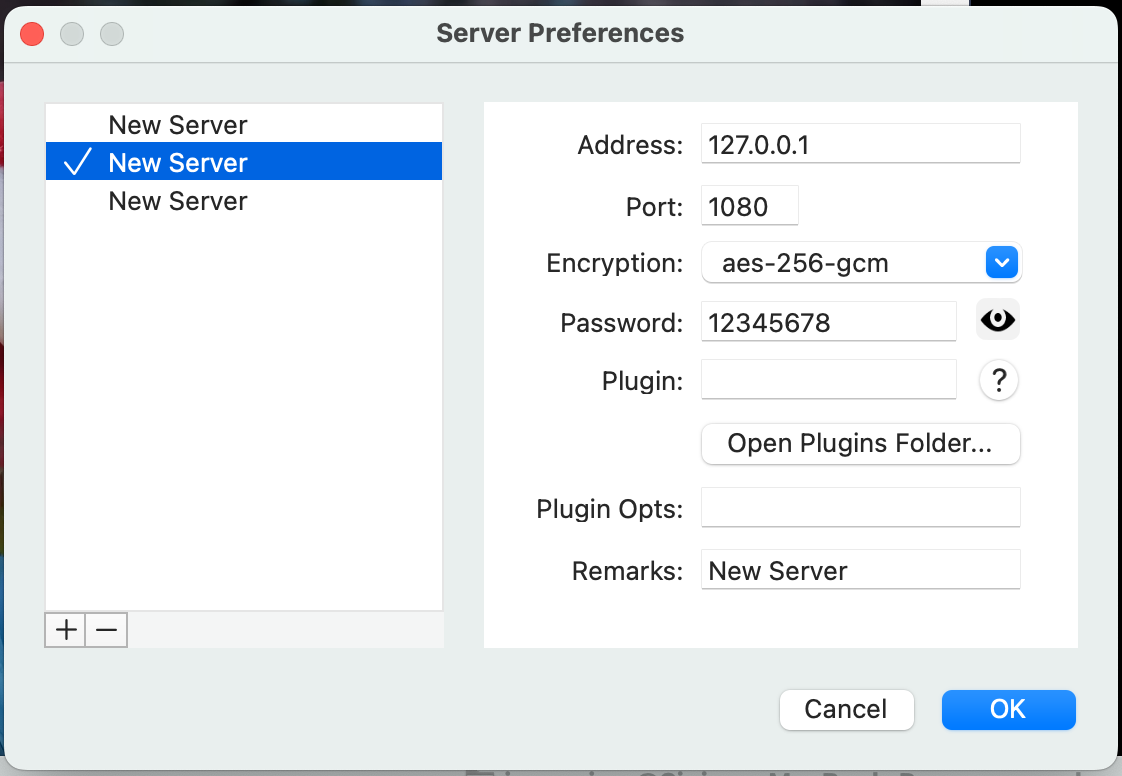Click the plus icon to add server
Screen dimensions: 1122x776
click(66, 630)
